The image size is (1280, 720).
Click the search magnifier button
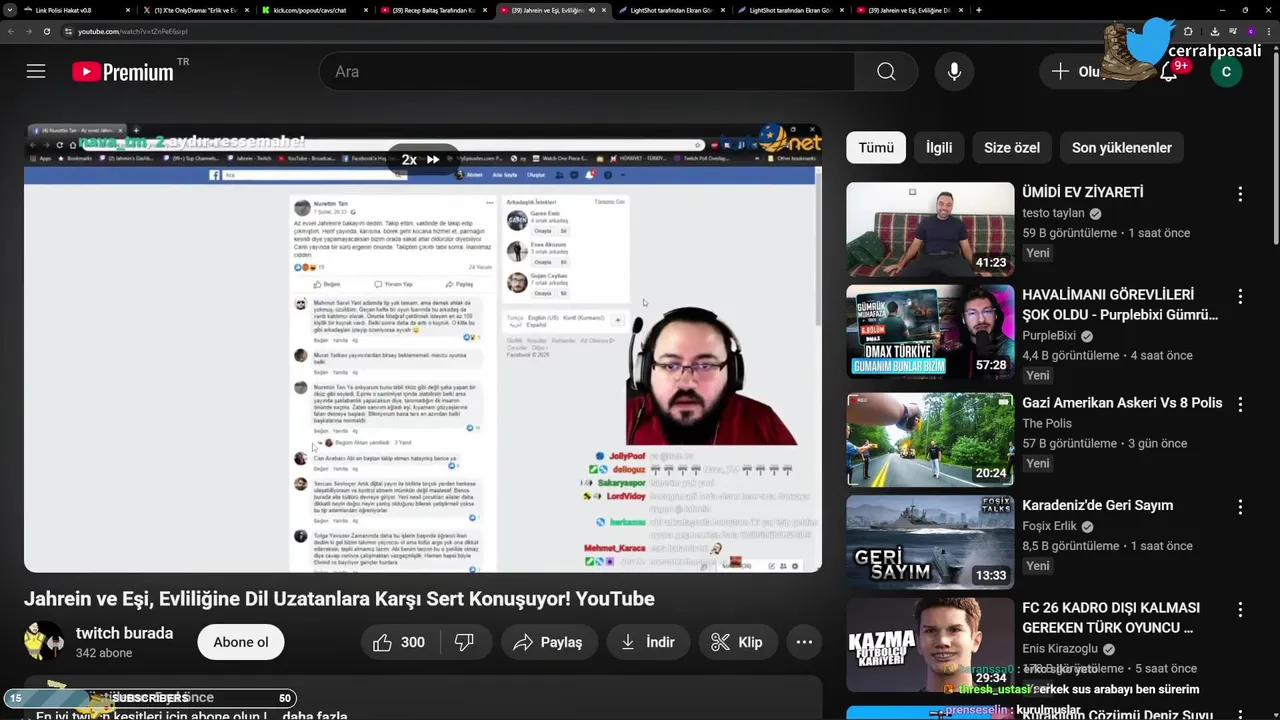(x=886, y=71)
